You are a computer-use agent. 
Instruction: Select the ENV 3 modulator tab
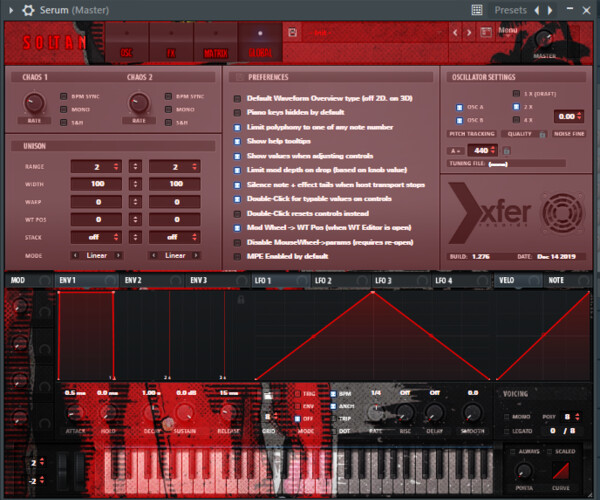coord(217,280)
